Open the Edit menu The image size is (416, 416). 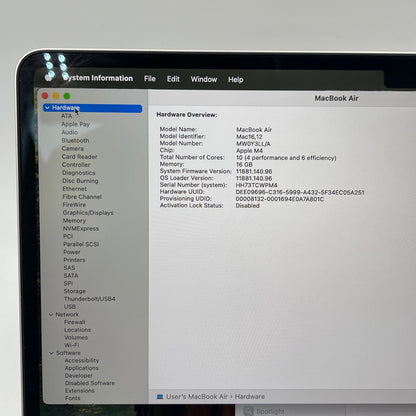(x=173, y=79)
